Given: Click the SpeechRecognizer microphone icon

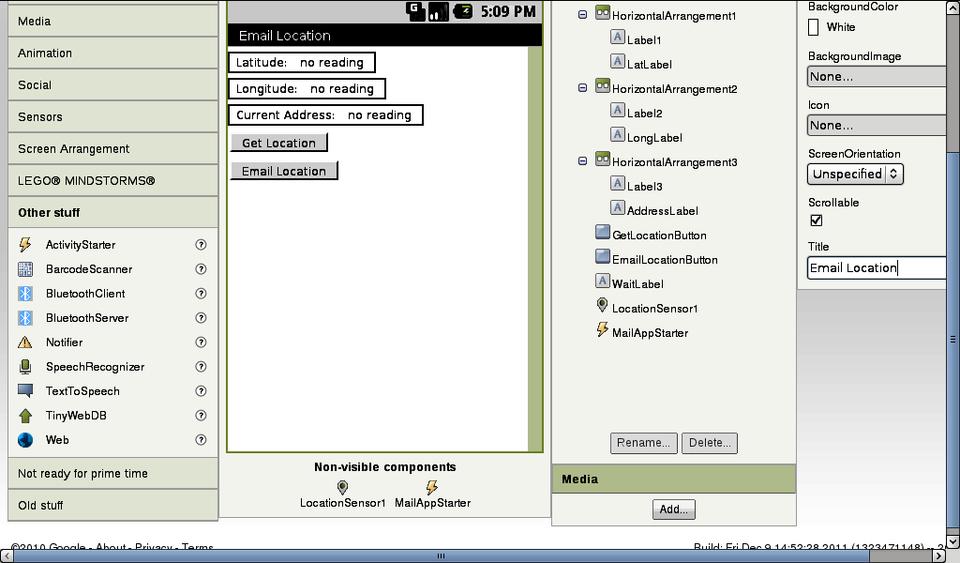Looking at the screenshot, I should pyautogui.click(x=25, y=367).
